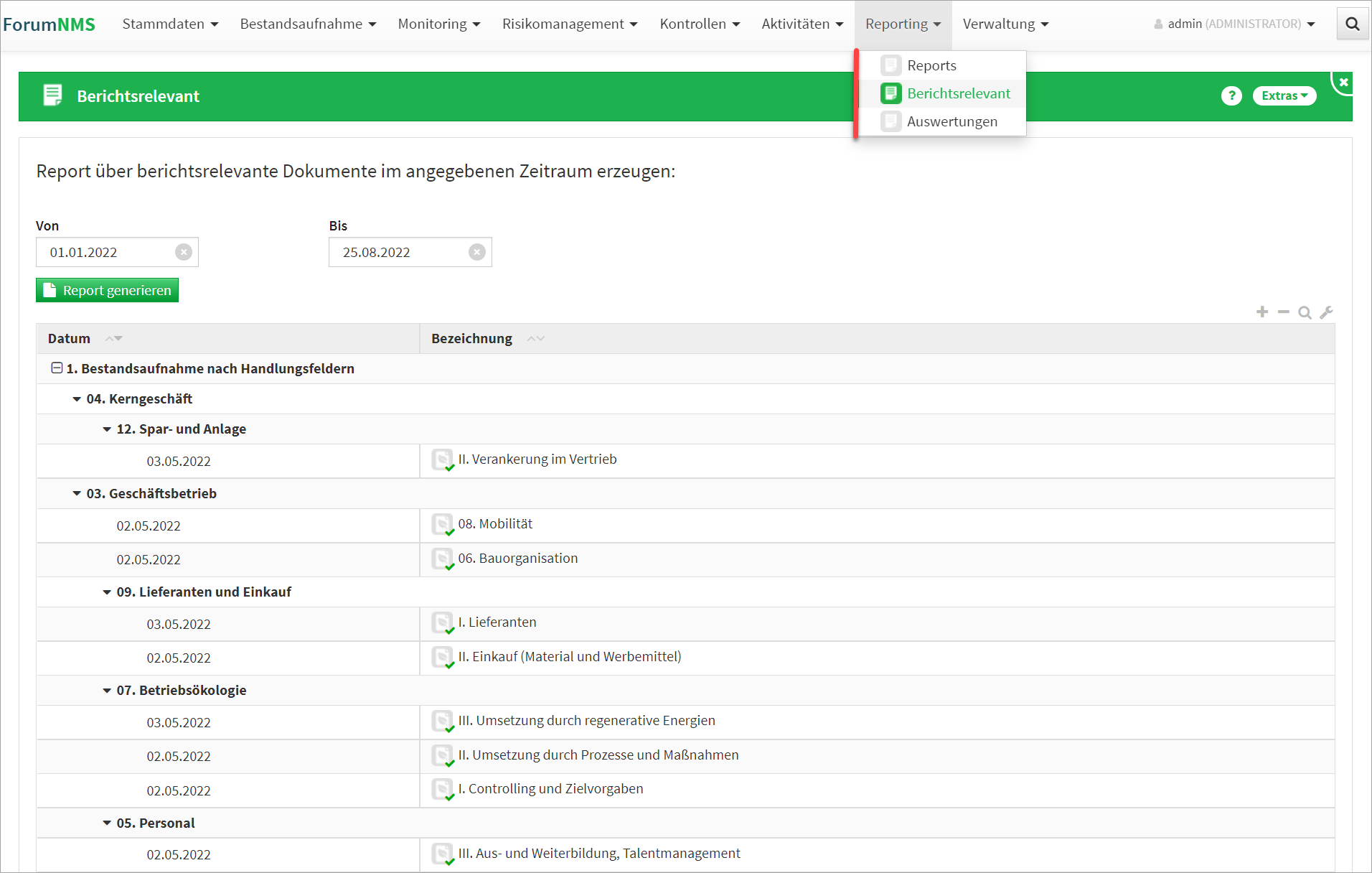This screenshot has width=1372, height=873.
Task: Collapse the 04. Kerngeschäft tree node
Action: [77, 399]
